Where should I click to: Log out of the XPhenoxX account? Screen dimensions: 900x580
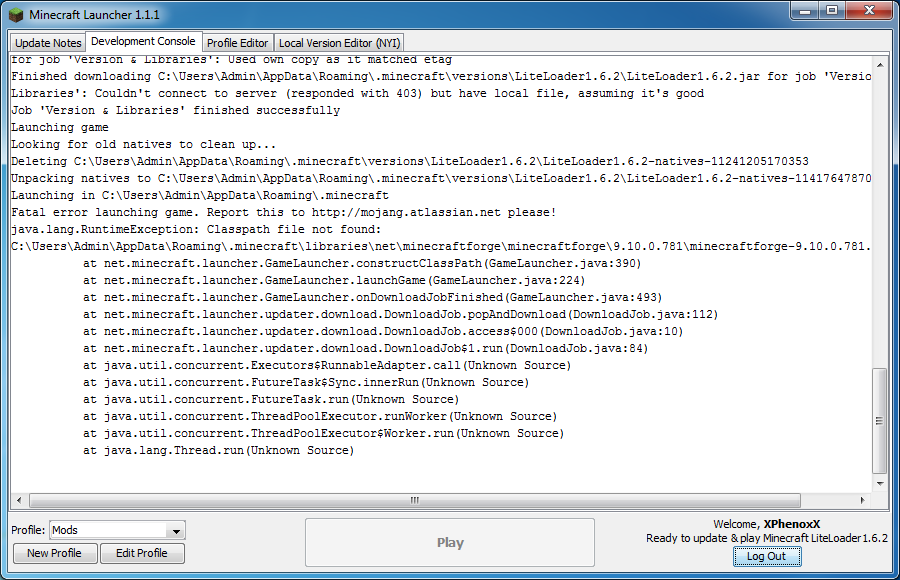click(x=766, y=557)
